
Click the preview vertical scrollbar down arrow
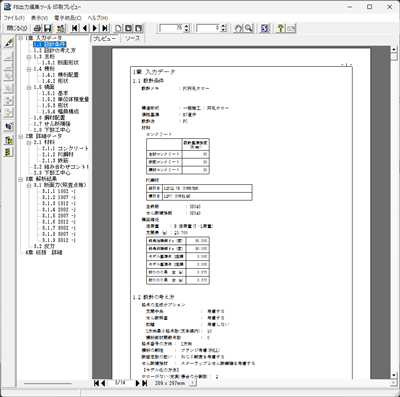click(x=394, y=375)
